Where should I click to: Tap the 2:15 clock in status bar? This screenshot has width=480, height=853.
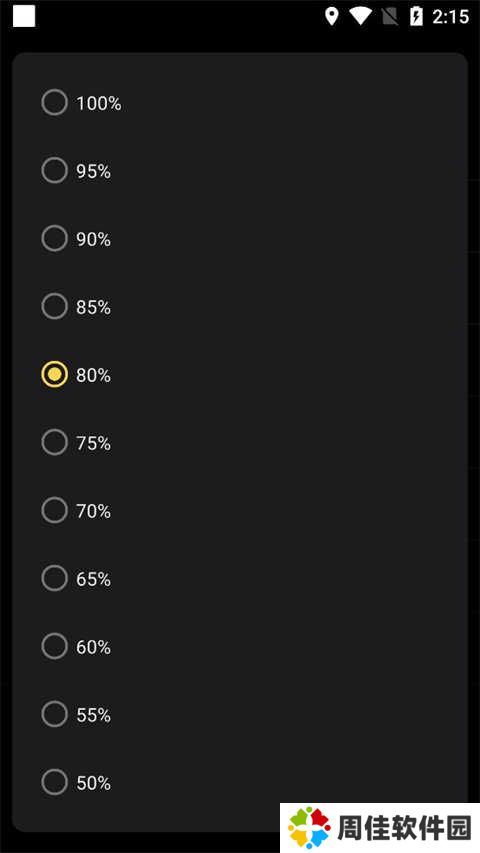tap(451, 17)
